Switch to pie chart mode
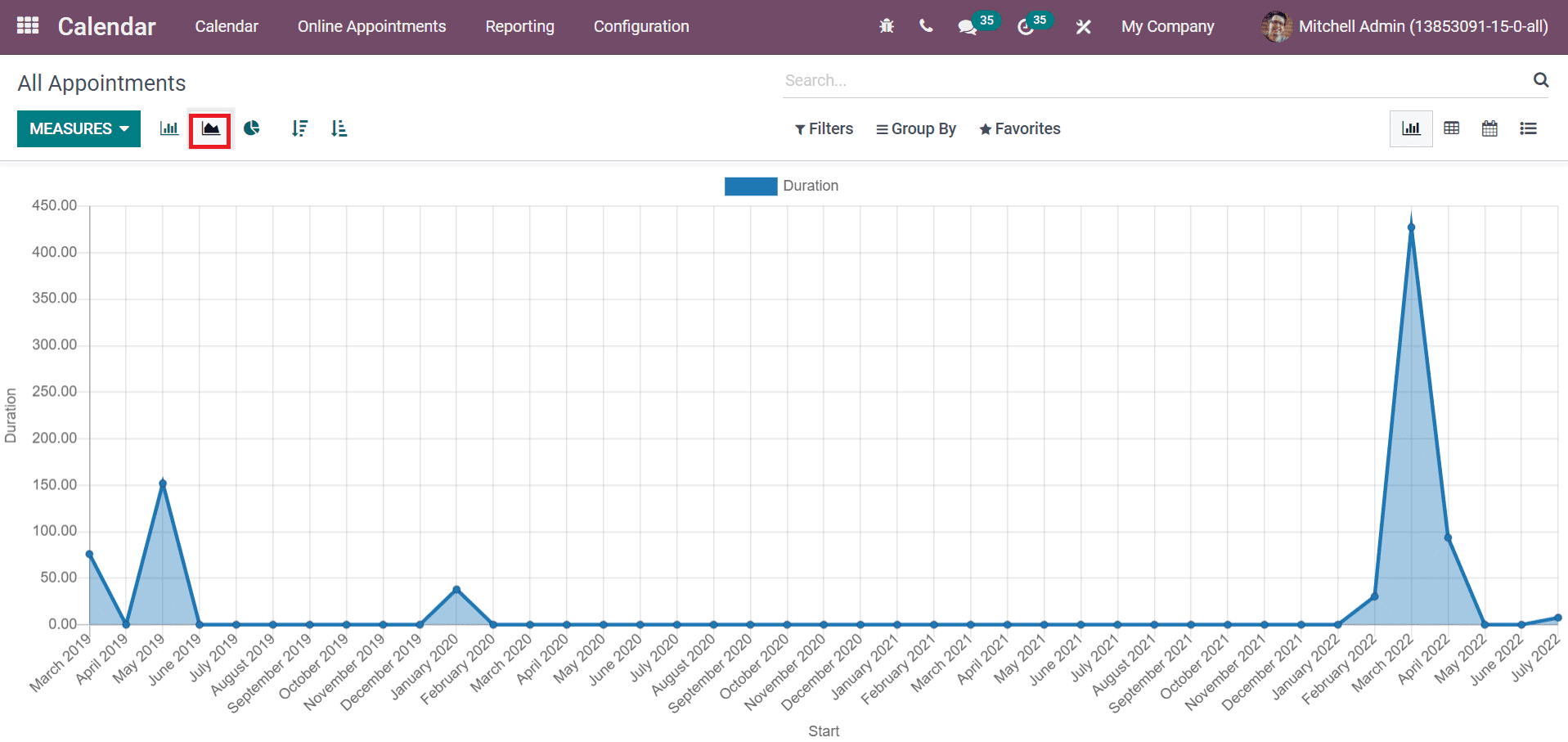 [252, 128]
